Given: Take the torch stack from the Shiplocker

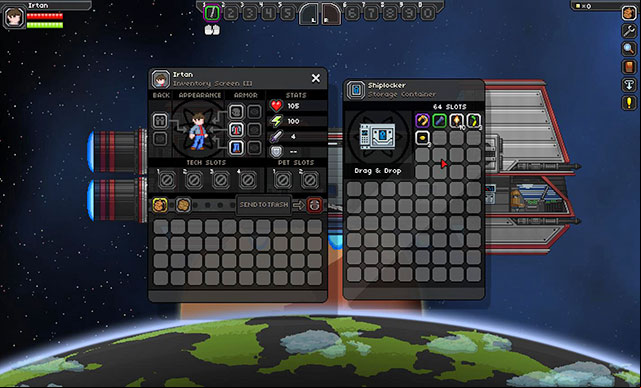Looking at the screenshot, I should tap(457, 121).
